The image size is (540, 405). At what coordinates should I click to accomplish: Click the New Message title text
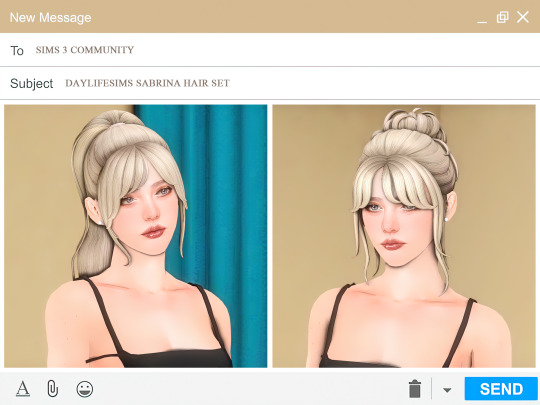pos(50,17)
